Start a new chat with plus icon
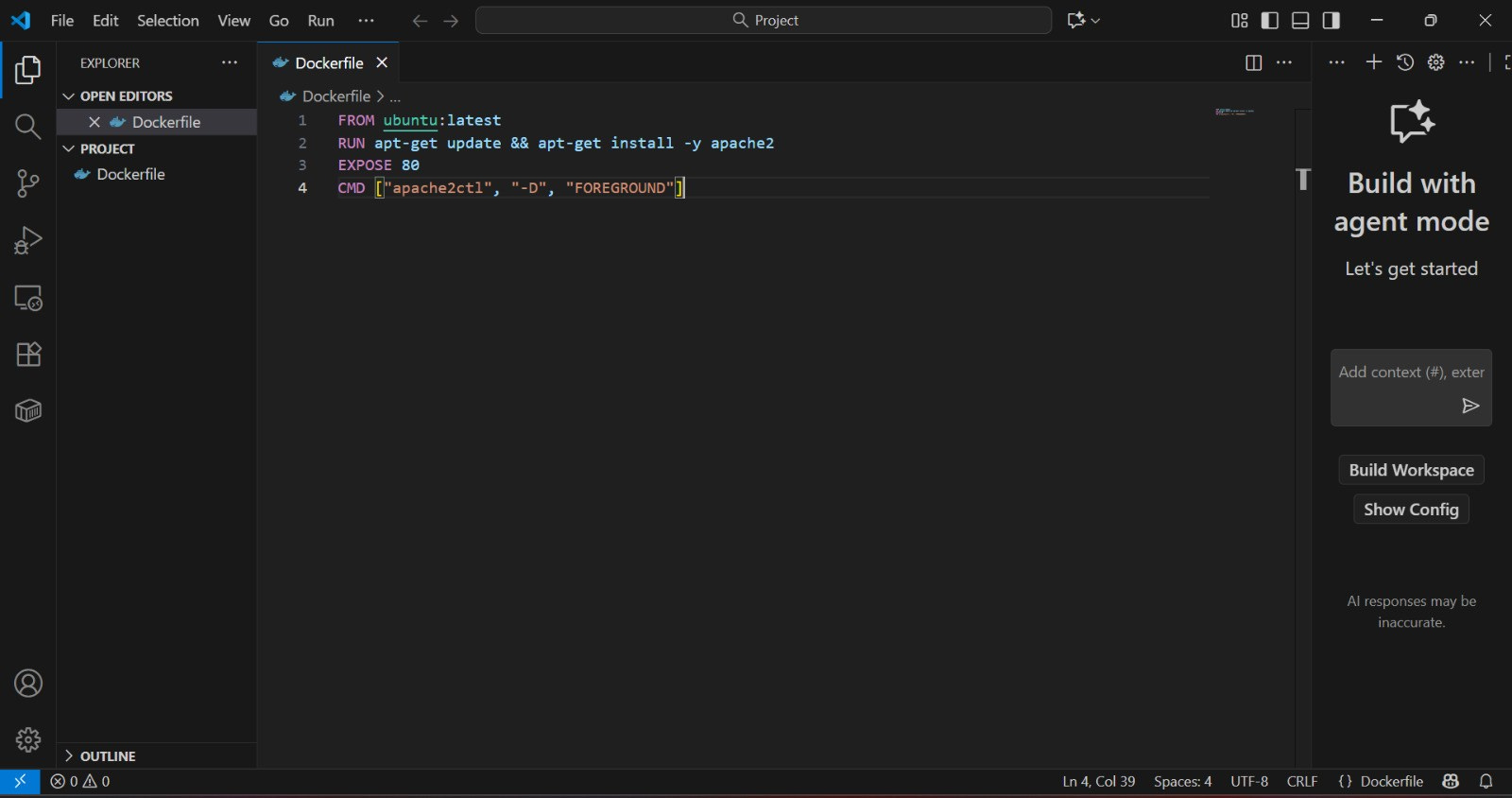 pyautogui.click(x=1374, y=62)
